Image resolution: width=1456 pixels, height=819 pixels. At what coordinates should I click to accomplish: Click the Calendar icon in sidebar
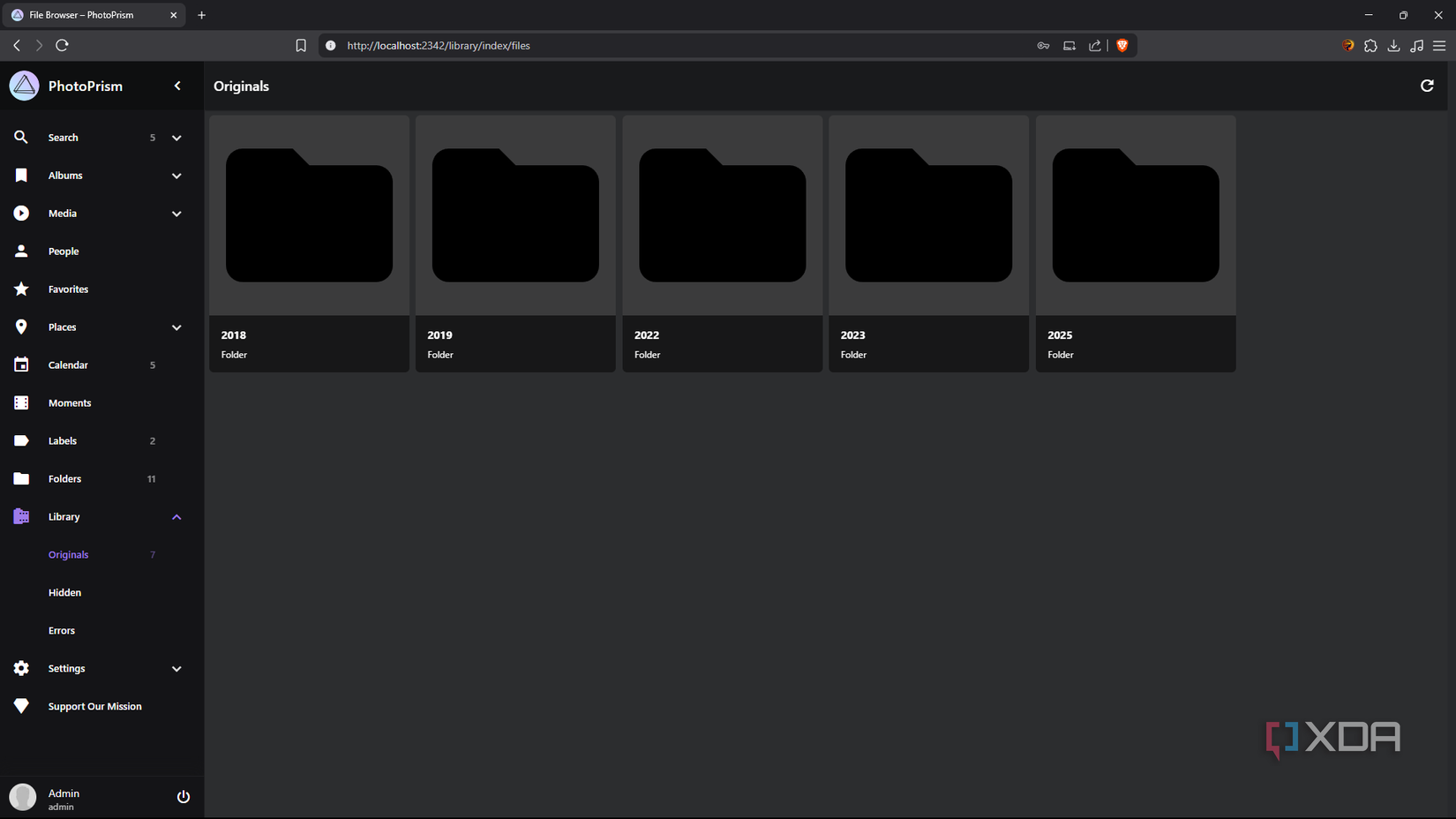click(21, 364)
